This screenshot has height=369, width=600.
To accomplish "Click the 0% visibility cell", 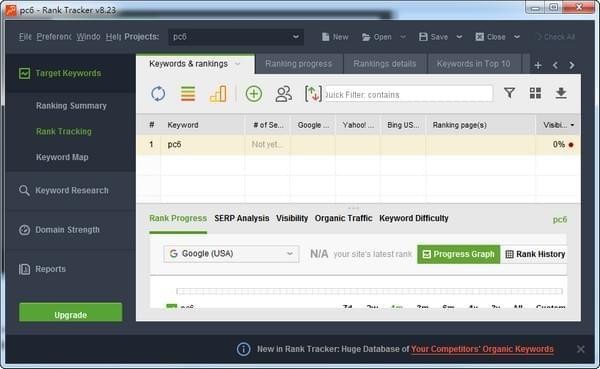I will (558, 145).
